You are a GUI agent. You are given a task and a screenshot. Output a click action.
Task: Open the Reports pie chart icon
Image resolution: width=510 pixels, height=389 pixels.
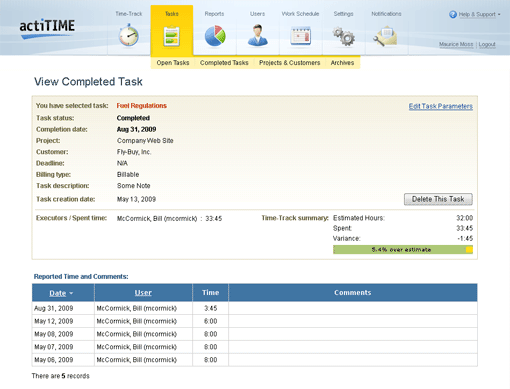[x=215, y=36]
